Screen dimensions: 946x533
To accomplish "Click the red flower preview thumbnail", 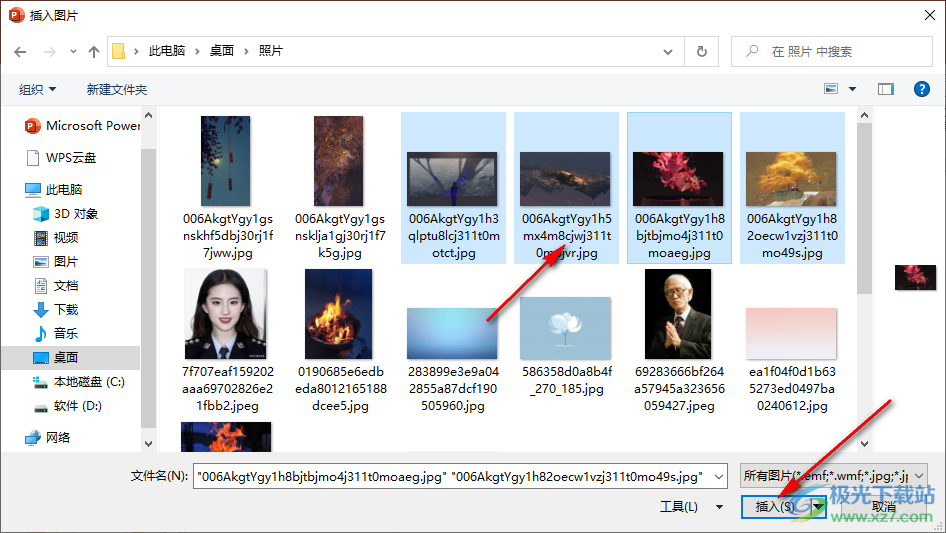I will coord(915,277).
